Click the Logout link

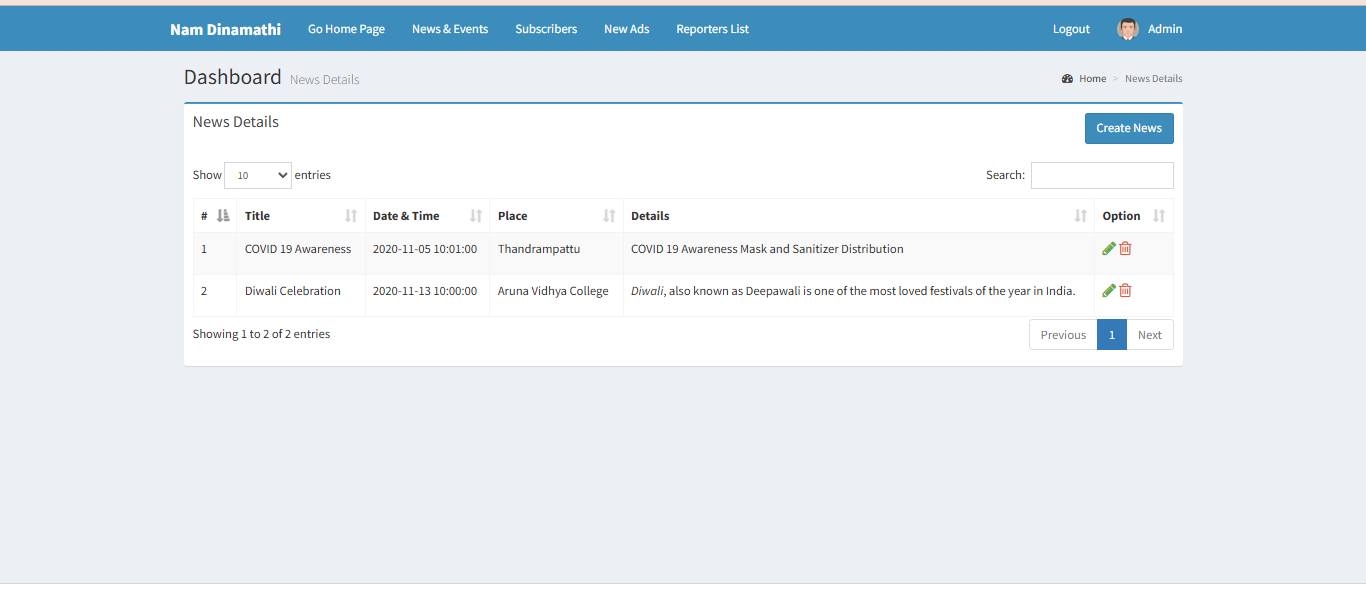(1071, 29)
